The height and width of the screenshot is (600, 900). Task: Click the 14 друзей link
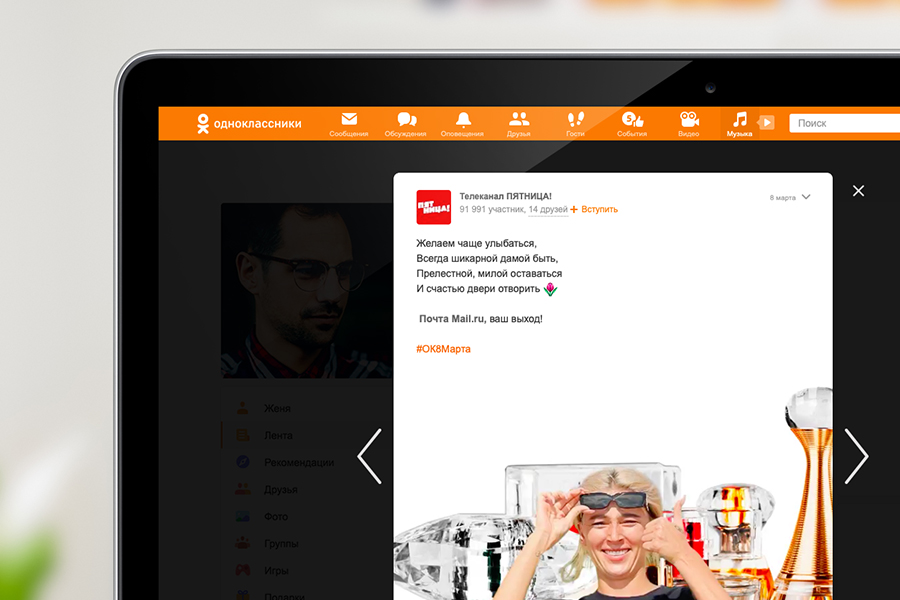coord(548,210)
